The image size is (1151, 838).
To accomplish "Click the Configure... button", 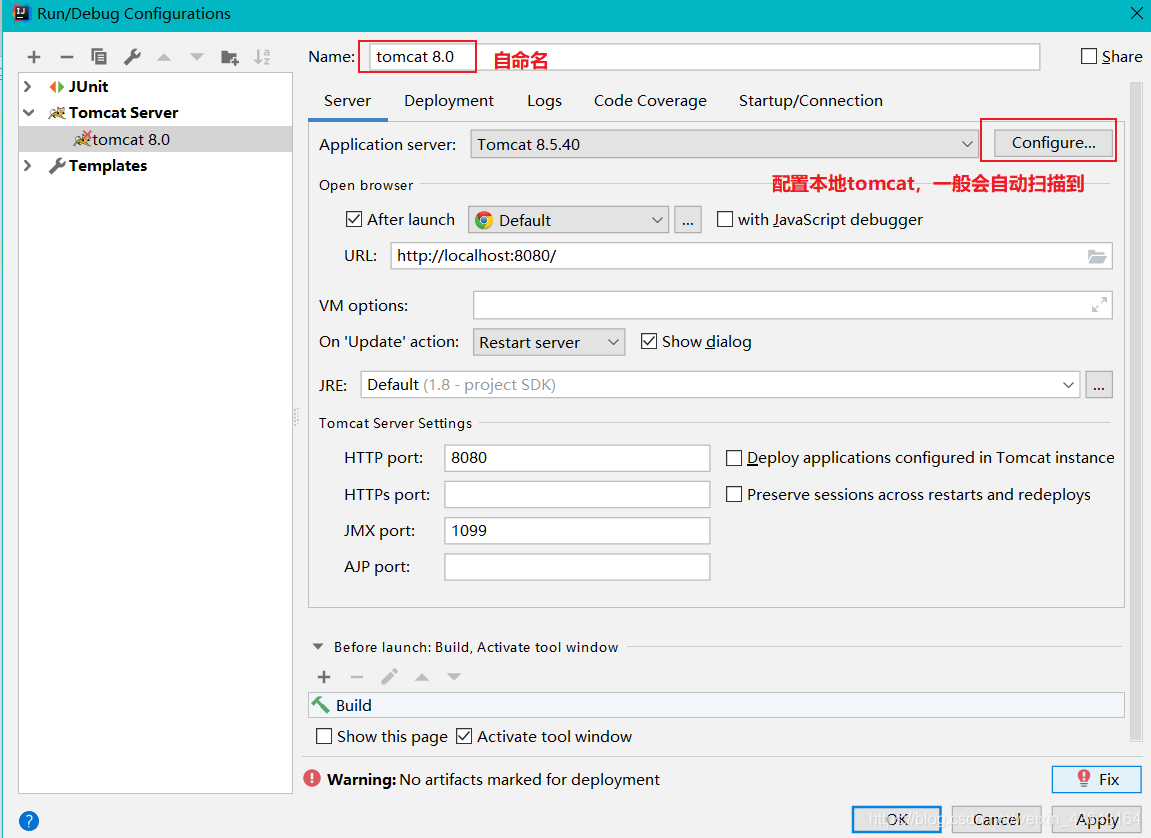I will pos(1053,143).
